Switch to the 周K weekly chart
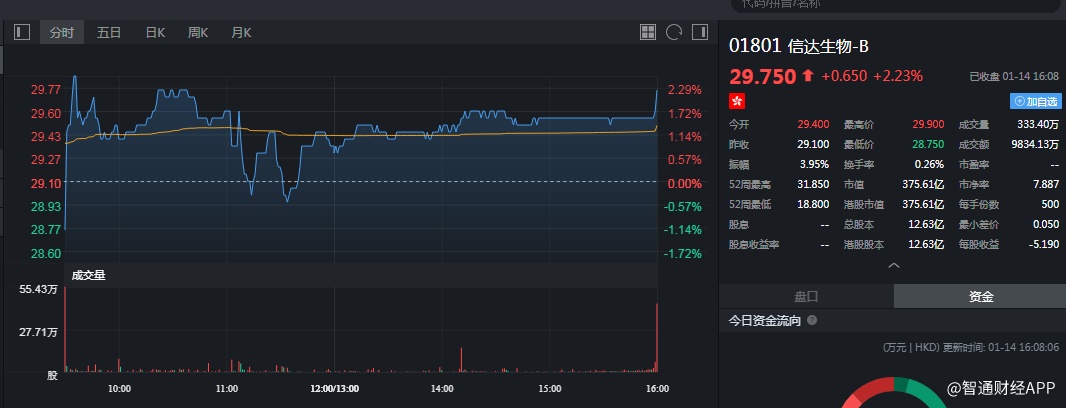This screenshot has width=1066, height=408. [198, 33]
